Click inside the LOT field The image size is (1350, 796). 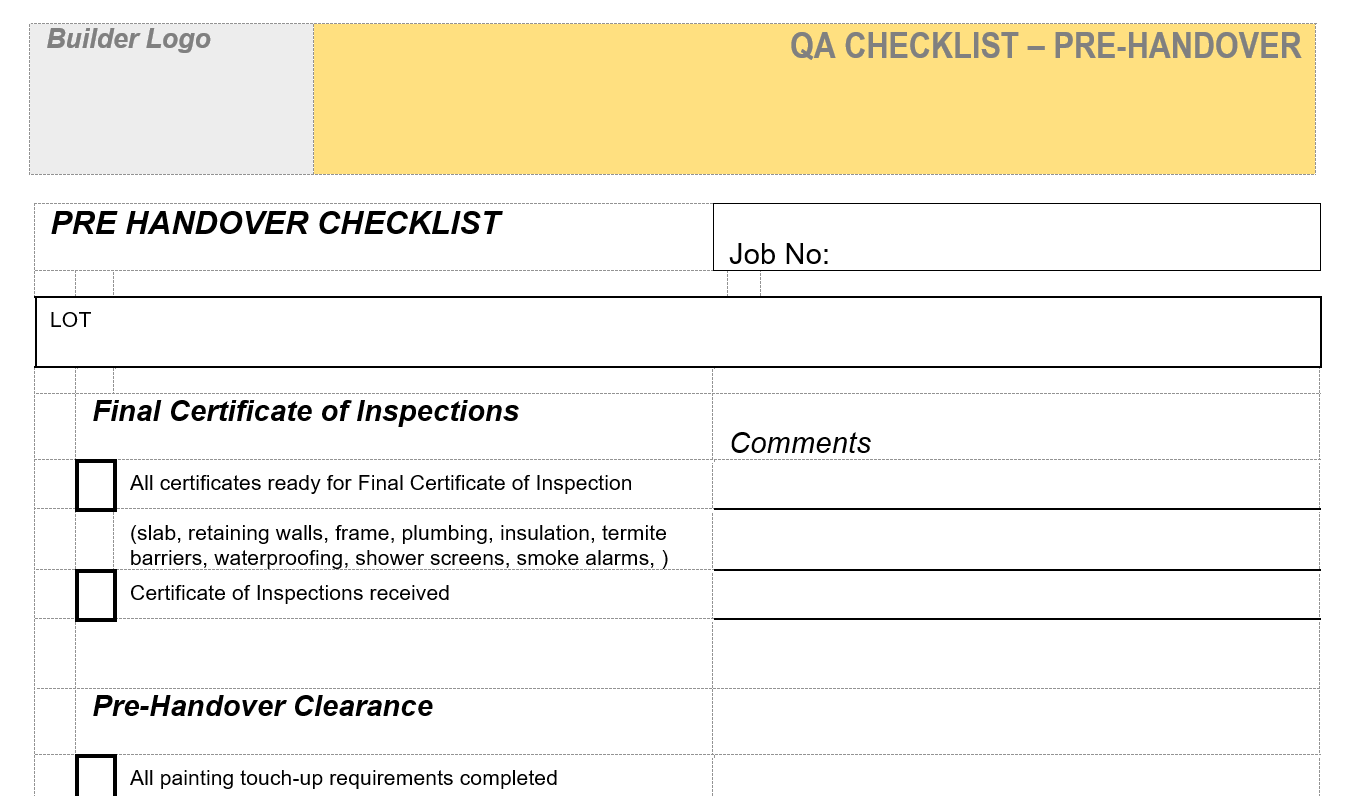point(677,333)
